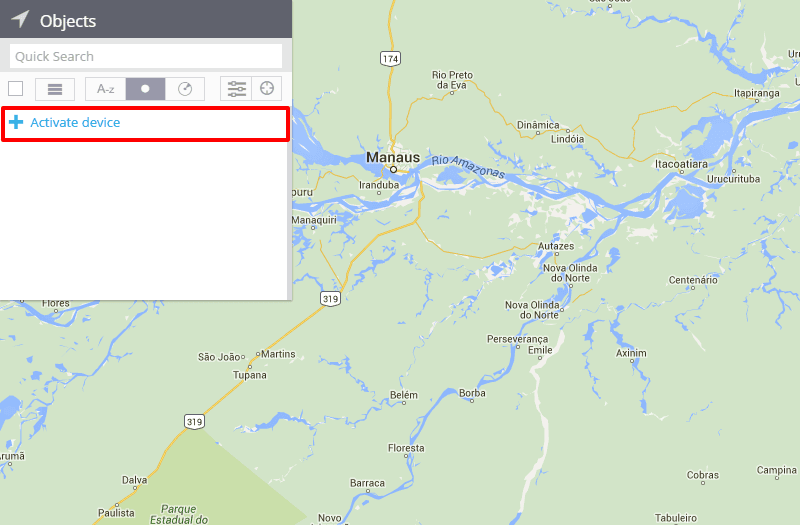Click the Centenário town label
The image size is (800, 525).
[x=693, y=280]
